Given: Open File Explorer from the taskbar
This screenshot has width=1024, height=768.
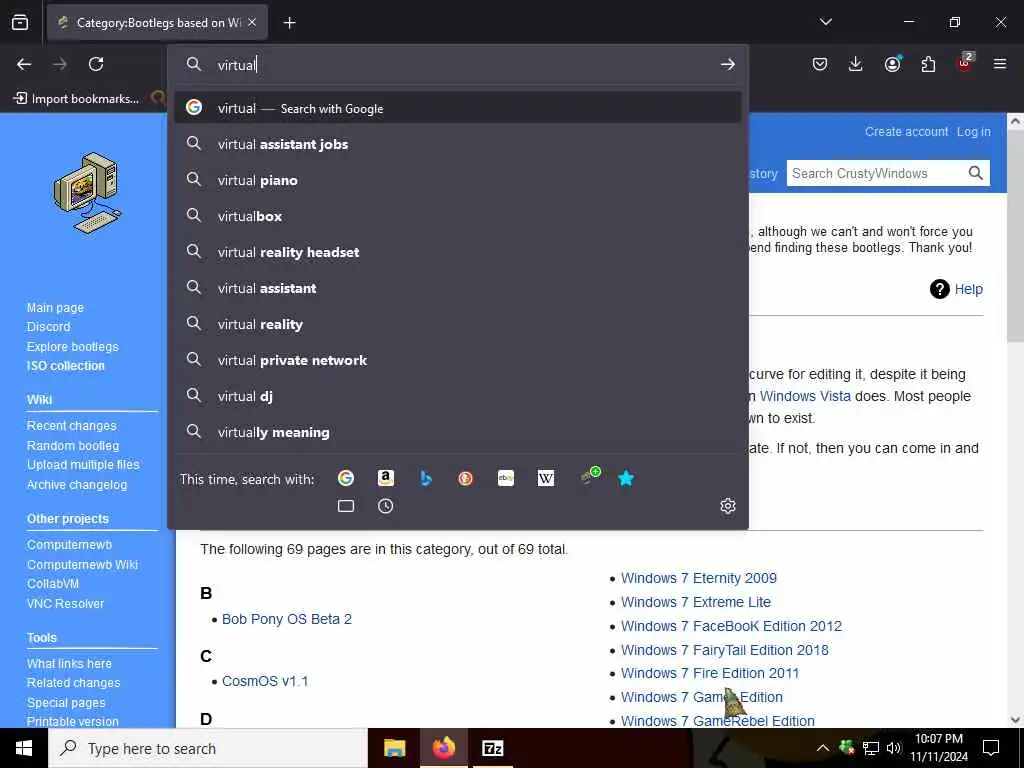Looking at the screenshot, I should coord(394,748).
